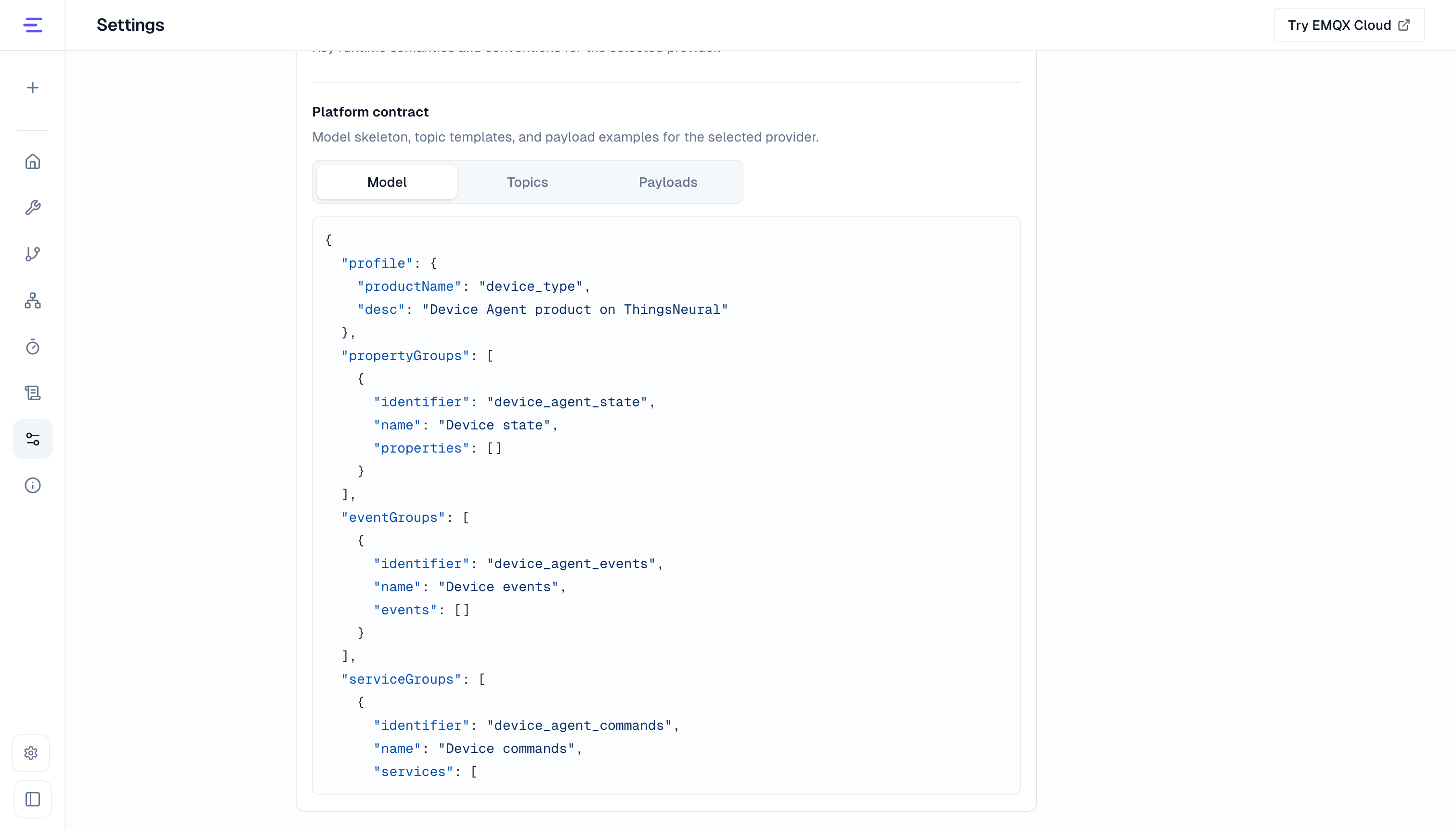Open the info circle icon

pos(32,485)
